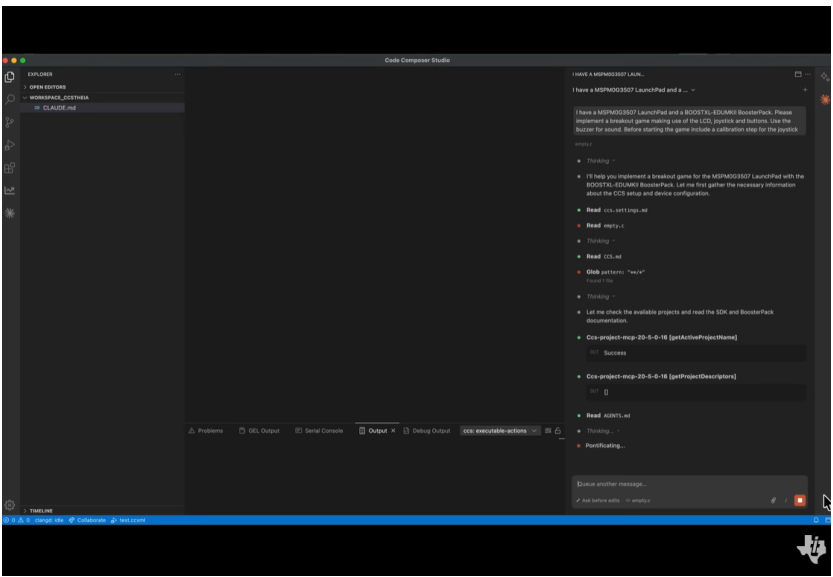
Task: Click the errors count in status bar
Action: (x=9, y=520)
